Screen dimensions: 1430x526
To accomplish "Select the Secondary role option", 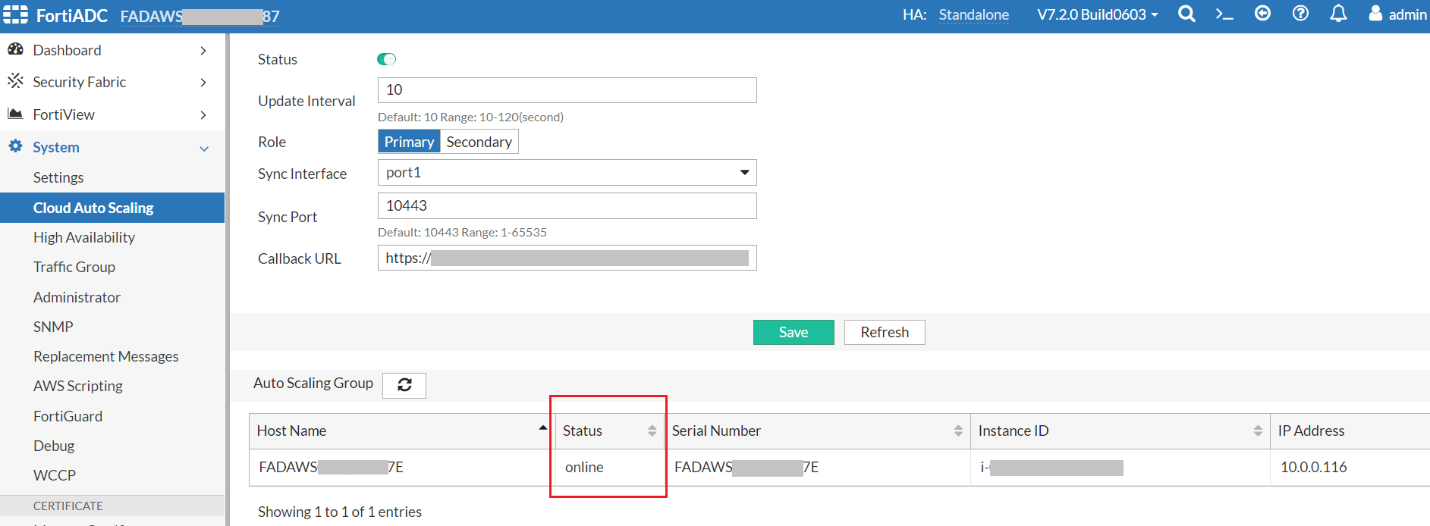I will 479,142.
